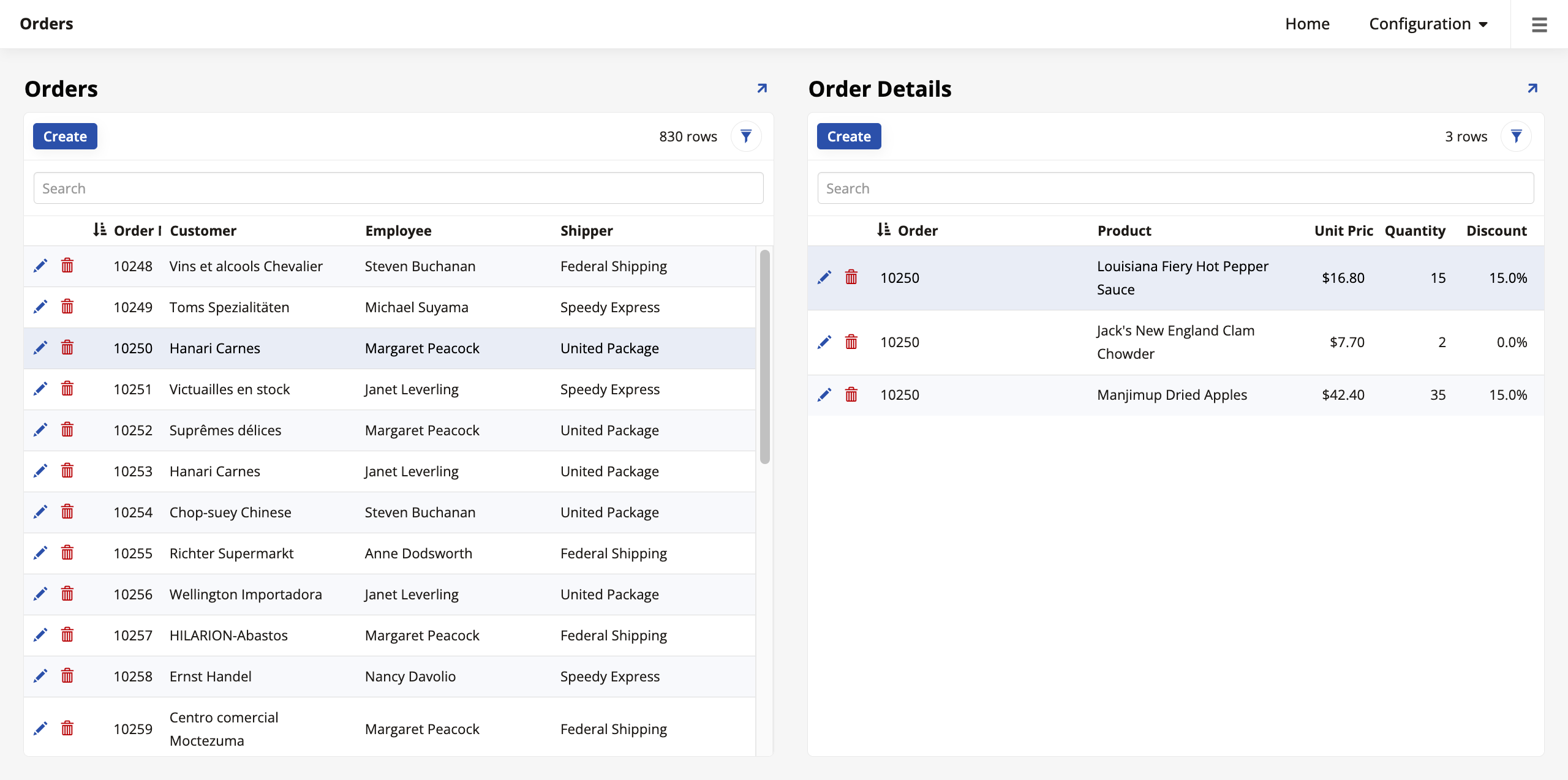Screen dimensions: 1568x780
Task: Edit the Louisiana Fiery Hot Pepper Sauce row
Action: point(824,277)
